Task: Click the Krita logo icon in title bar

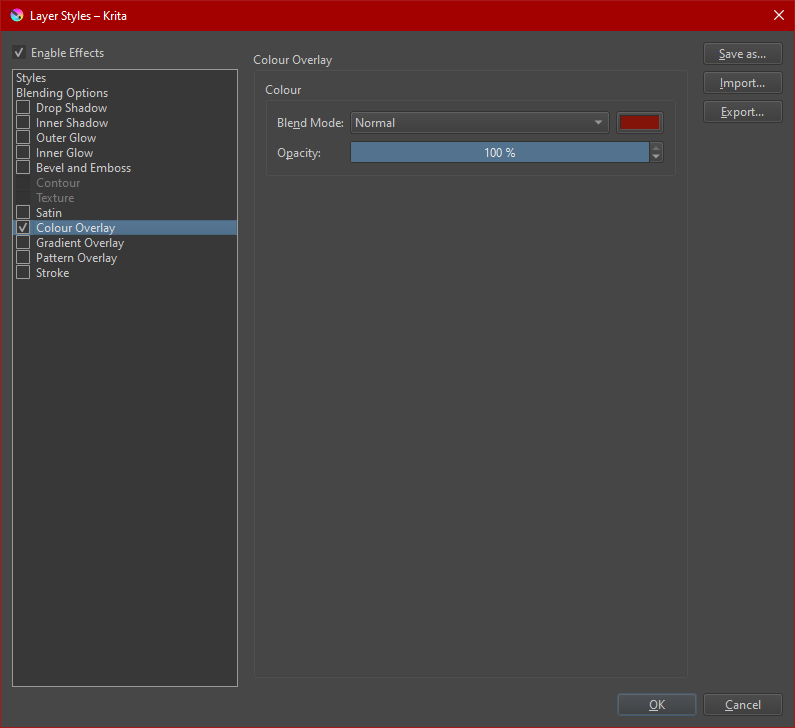Action: [16, 15]
